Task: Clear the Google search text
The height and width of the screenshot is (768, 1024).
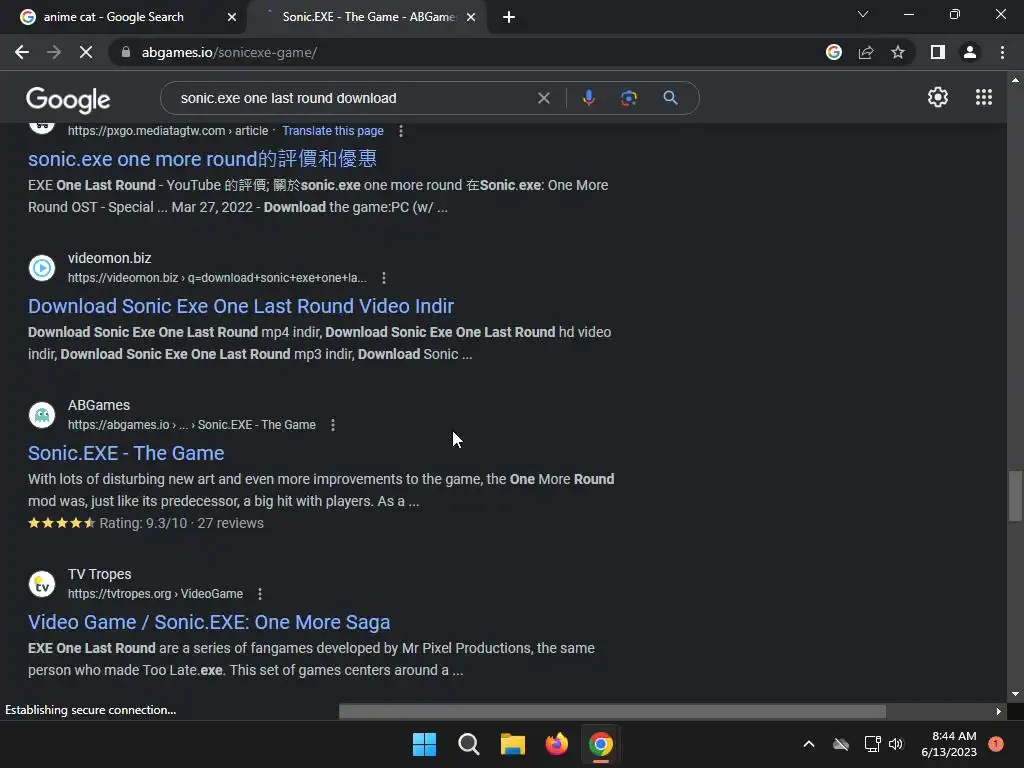Action: point(543,98)
